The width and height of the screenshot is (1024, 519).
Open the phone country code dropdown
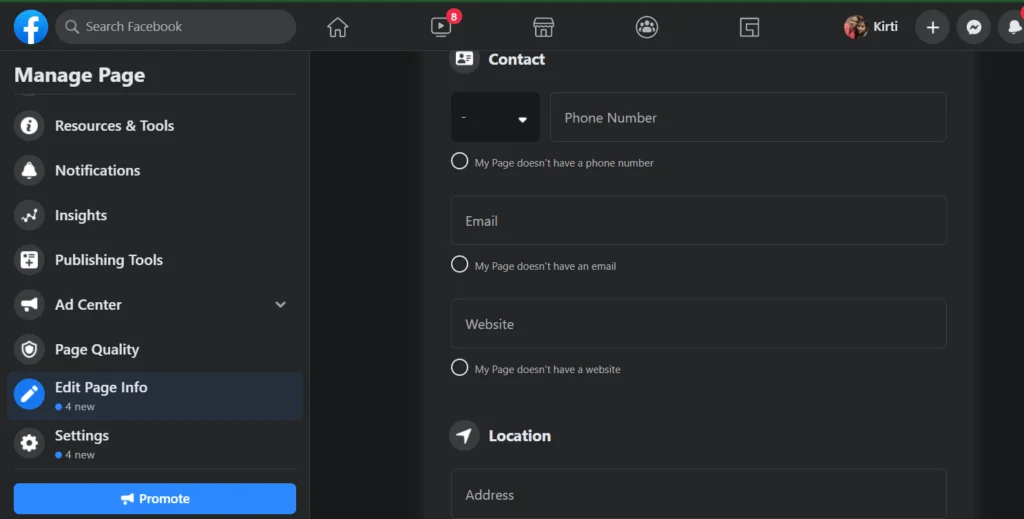coord(495,118)
